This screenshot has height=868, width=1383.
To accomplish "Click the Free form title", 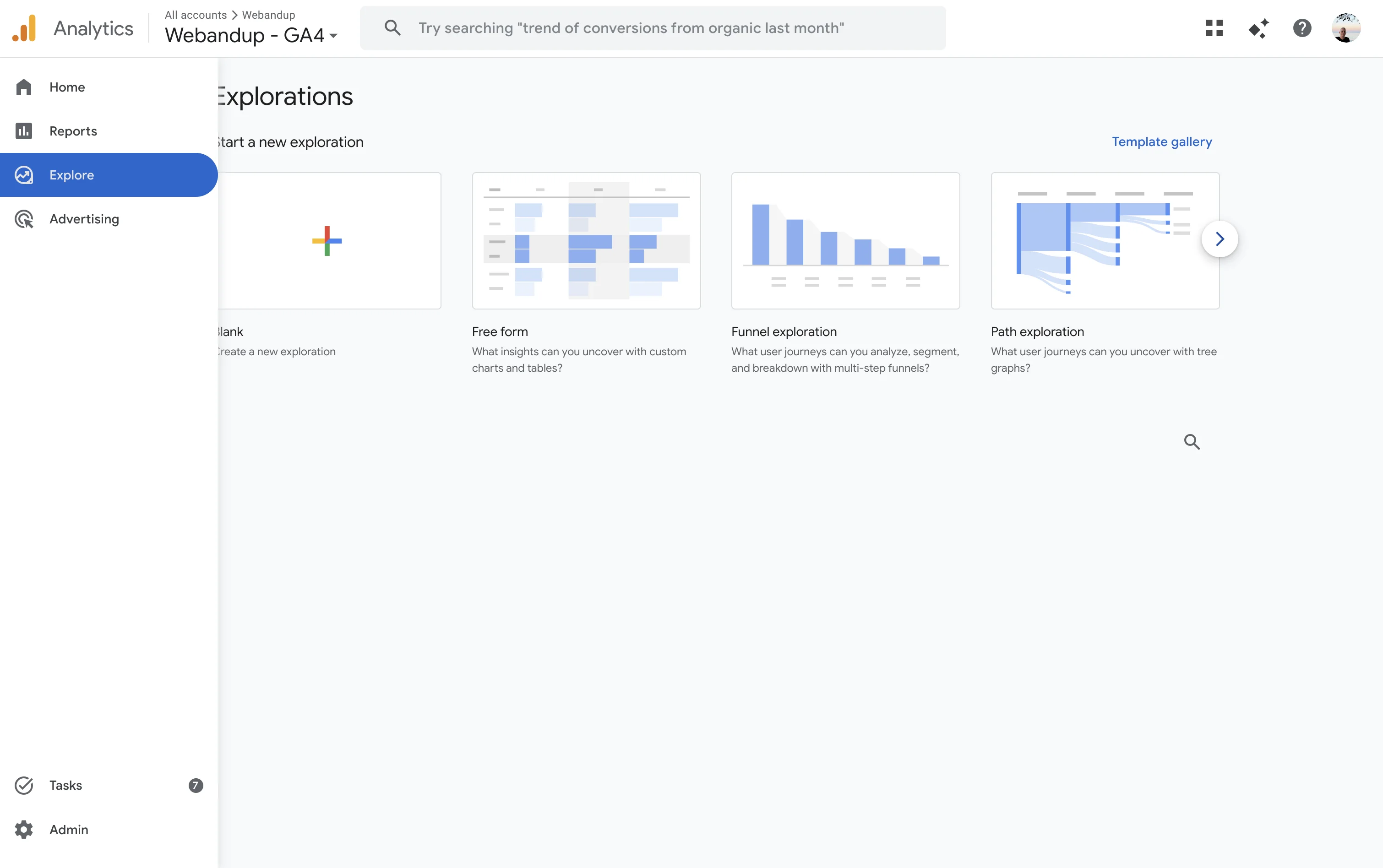I will click(x=500, y=332).
